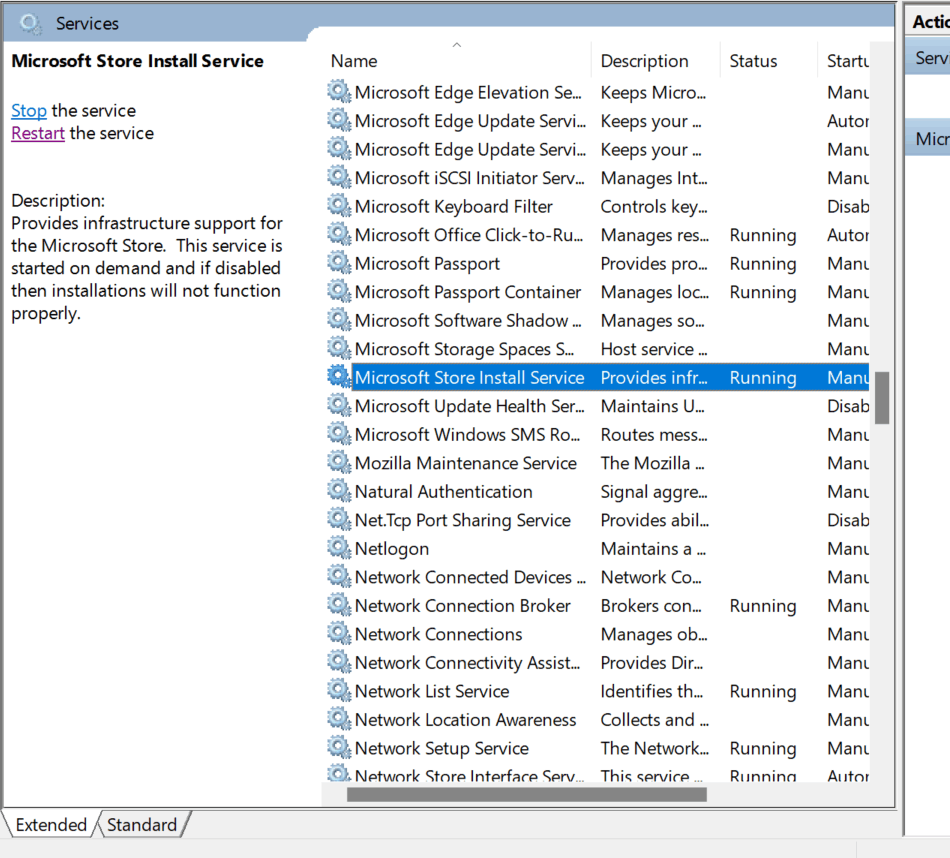The width and height of the screenshot is (950, 858).
Task: Click the gear icon of Microsoft iSCSI Initiator Service
Action: pyautogui.click(x=339, y=178)
